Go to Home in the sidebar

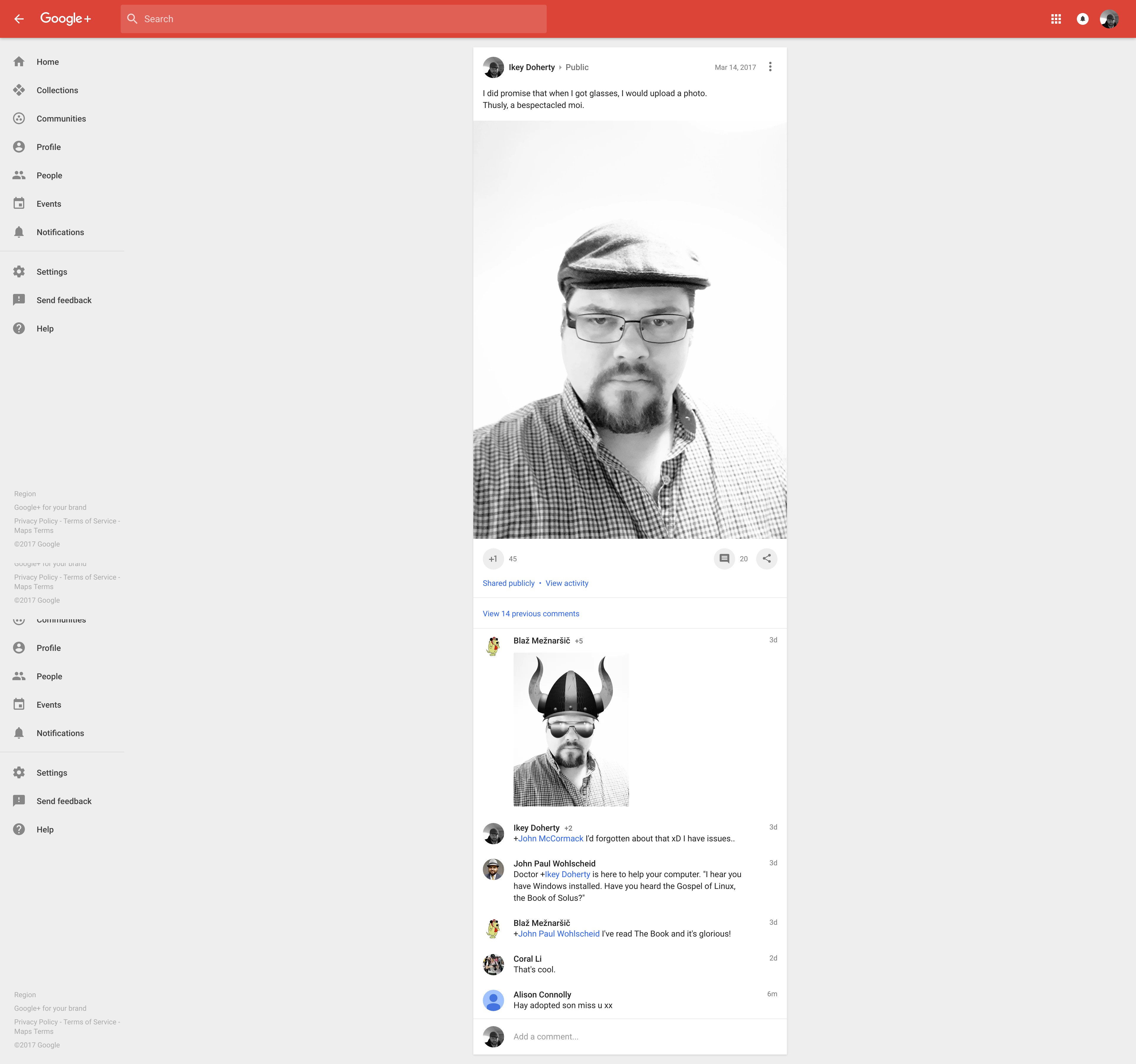[62, 62]
